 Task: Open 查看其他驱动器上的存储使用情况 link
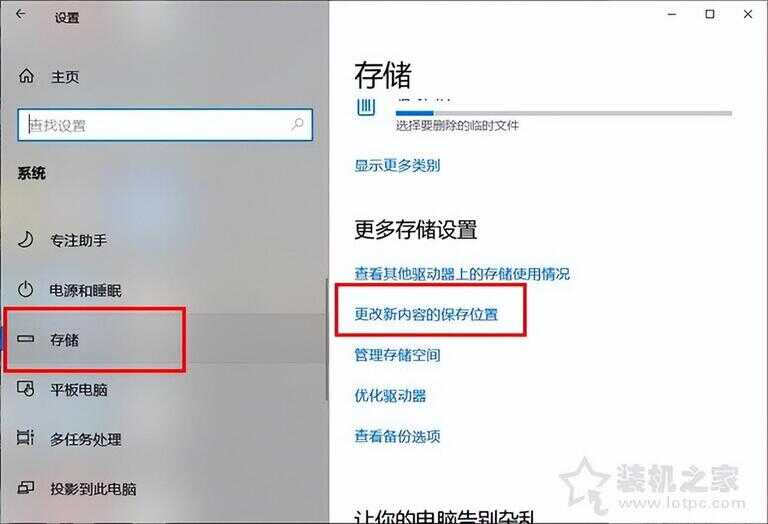click(462, 274)
